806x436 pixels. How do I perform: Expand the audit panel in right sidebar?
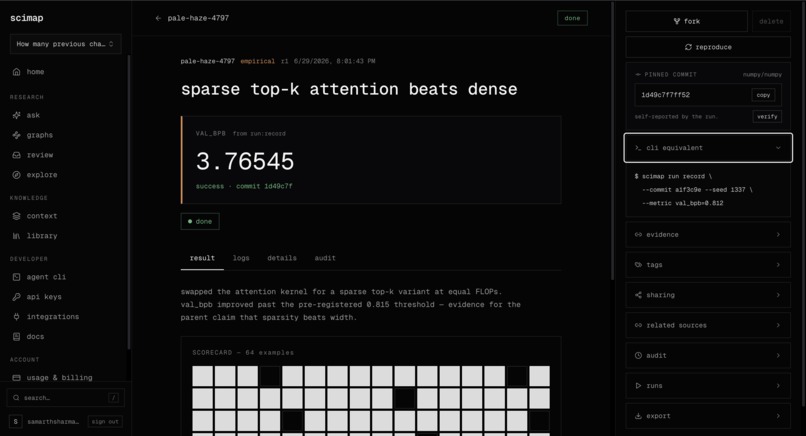tap(708, 355)
